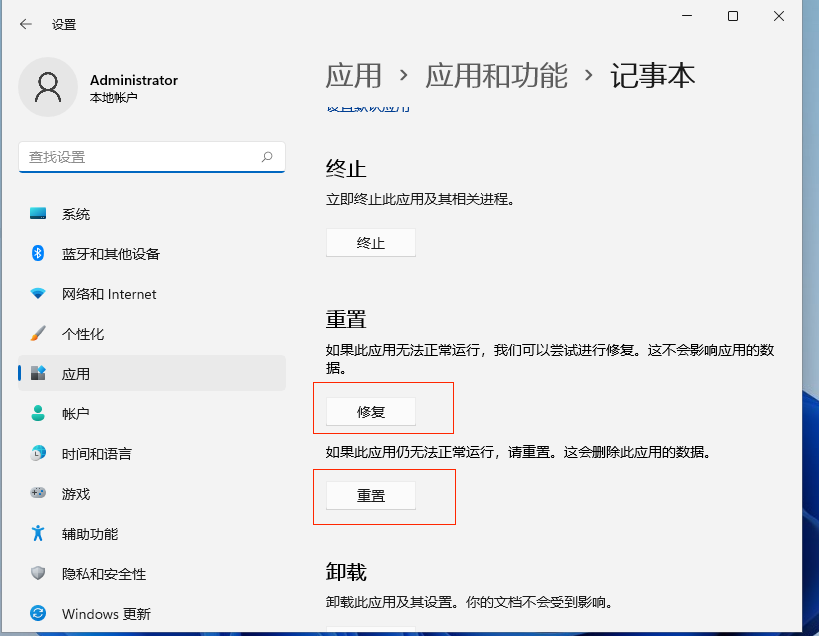Viewport: 819px width, 636px height.
Task: Click the Privacy shield icon
Action: pos(38,573)
